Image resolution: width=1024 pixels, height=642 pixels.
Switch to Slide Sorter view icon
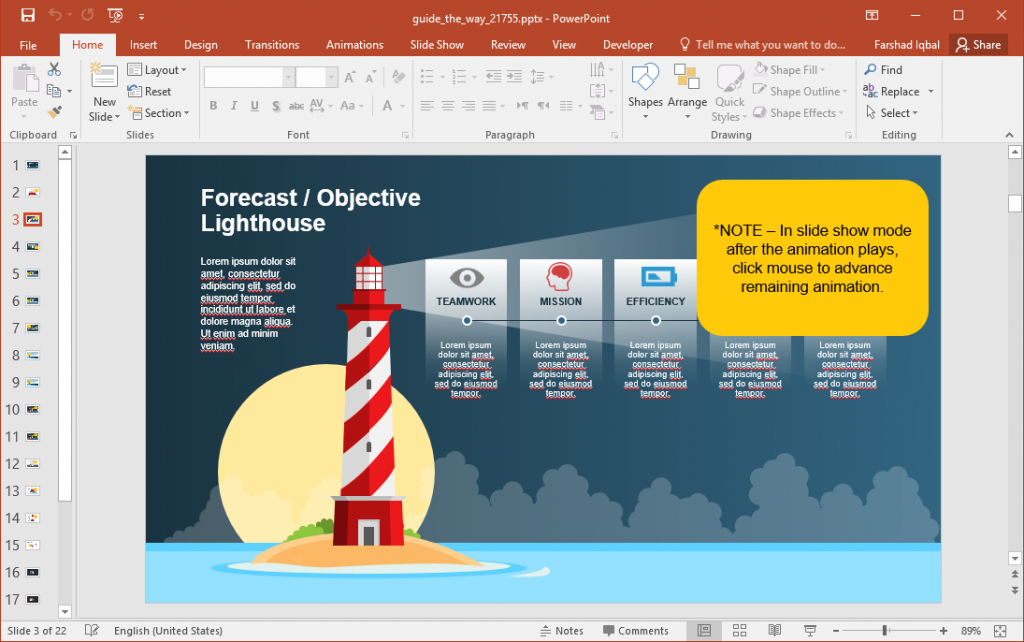click(740, 630)
